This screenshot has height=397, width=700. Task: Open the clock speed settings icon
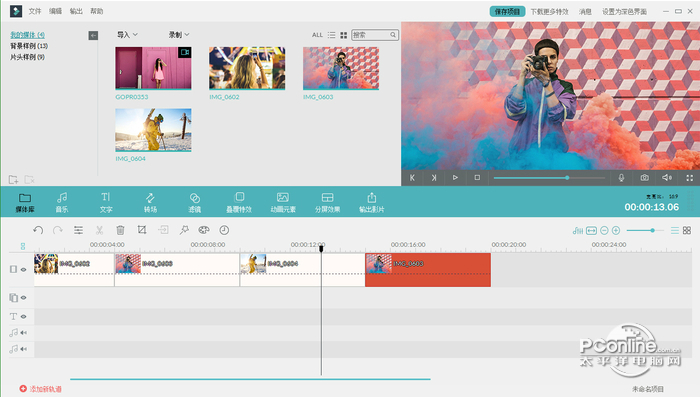coord(224,230)
